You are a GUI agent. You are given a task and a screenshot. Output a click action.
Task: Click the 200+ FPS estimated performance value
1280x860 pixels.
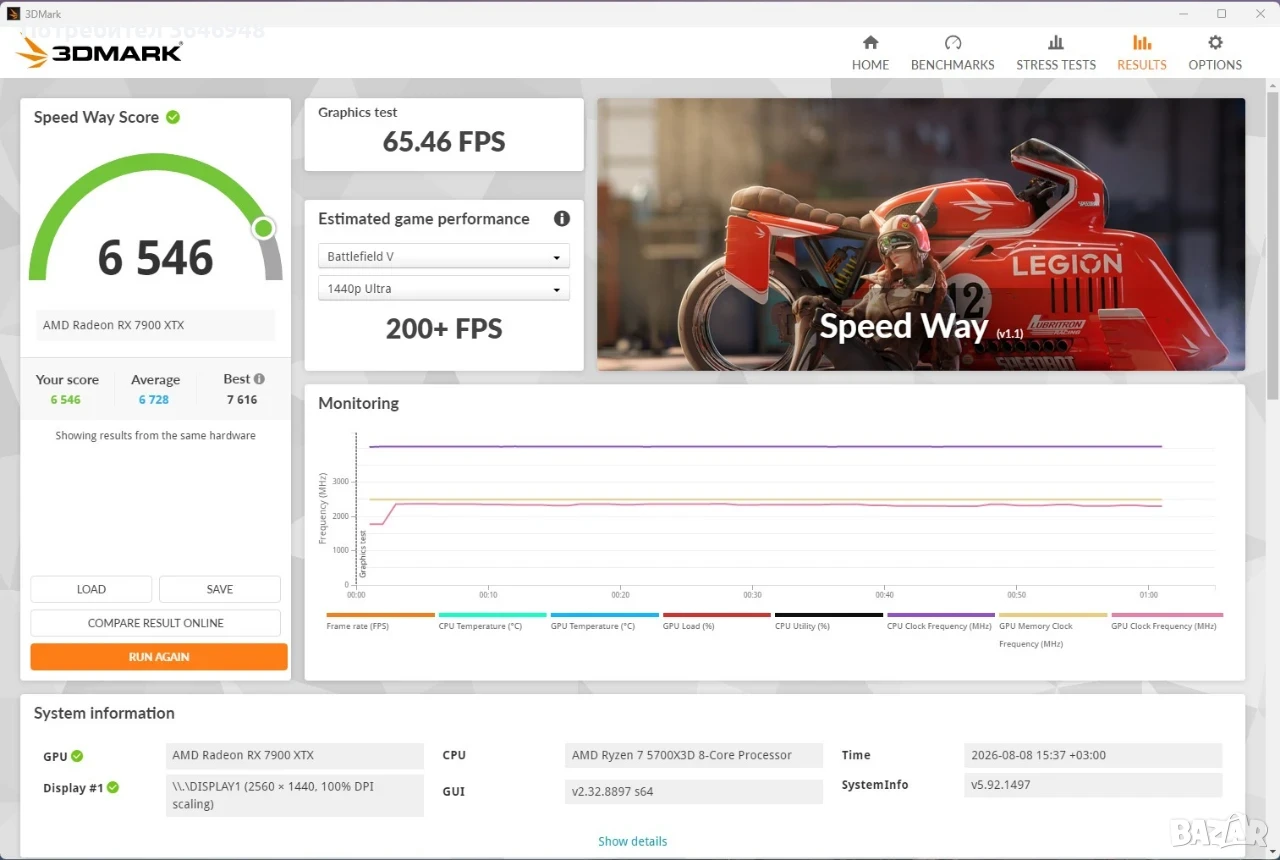tap(444, 329)
